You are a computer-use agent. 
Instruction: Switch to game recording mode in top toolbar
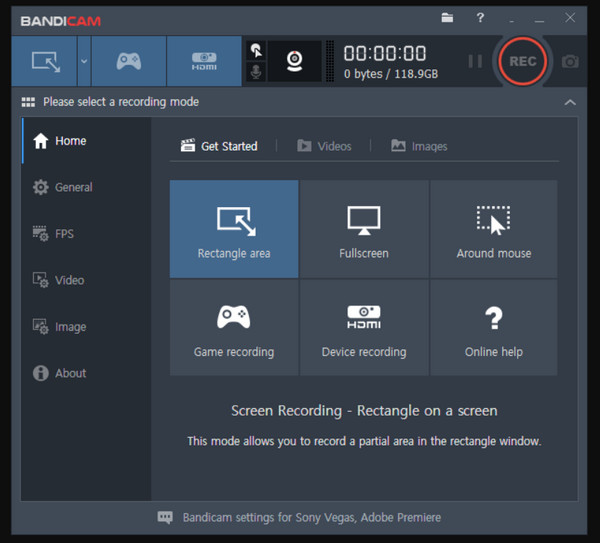coord(128,61)
